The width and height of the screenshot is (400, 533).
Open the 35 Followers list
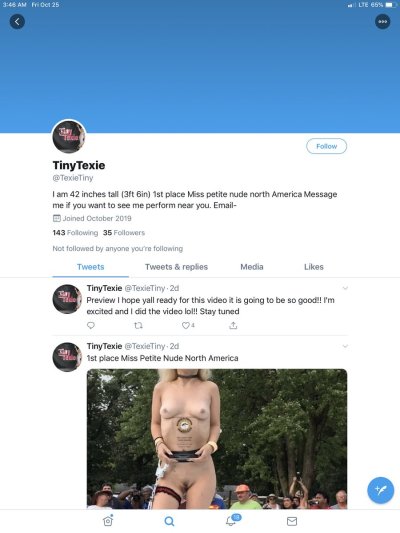pos(124,233)
